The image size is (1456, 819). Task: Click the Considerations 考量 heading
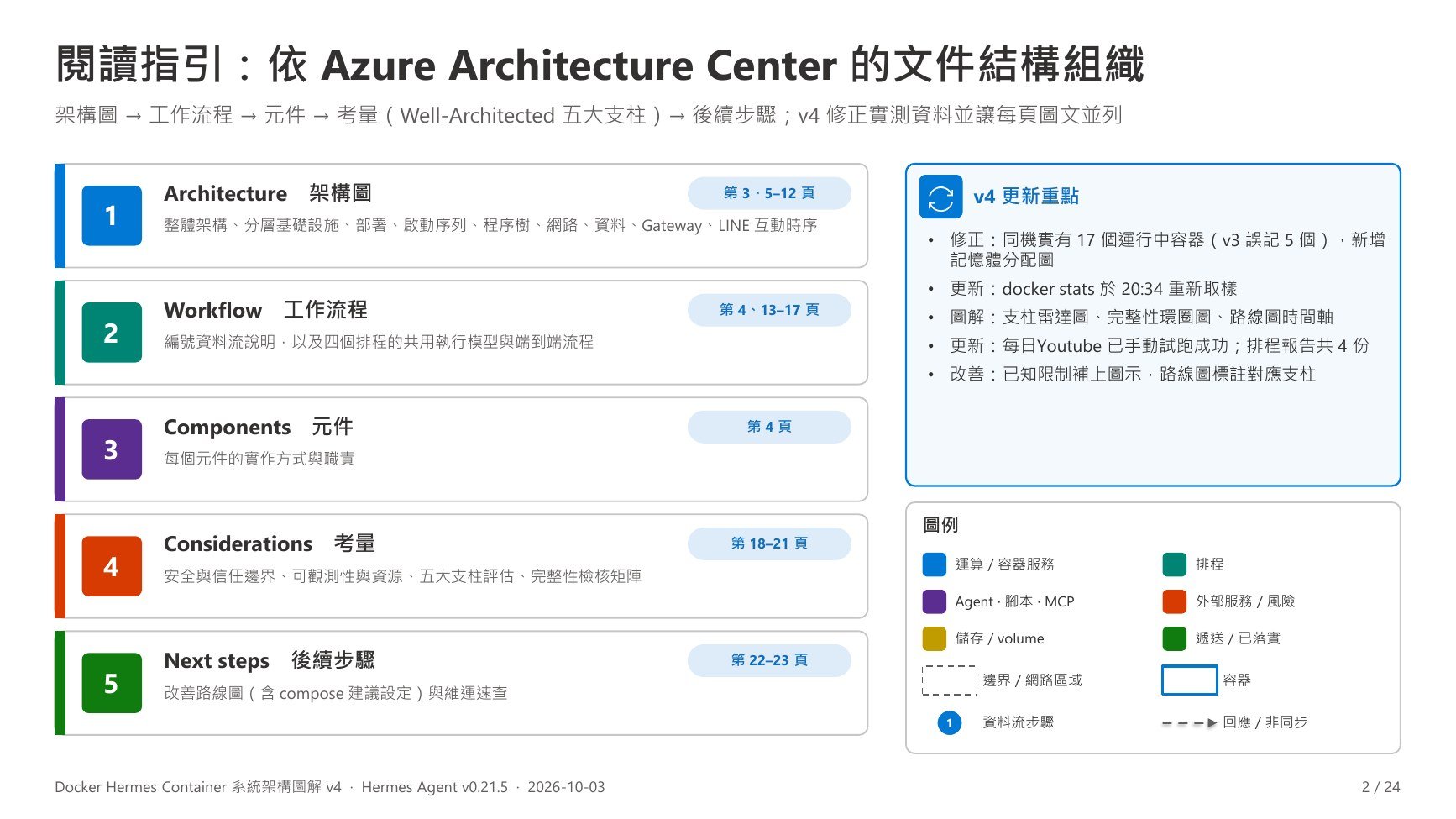270,543
